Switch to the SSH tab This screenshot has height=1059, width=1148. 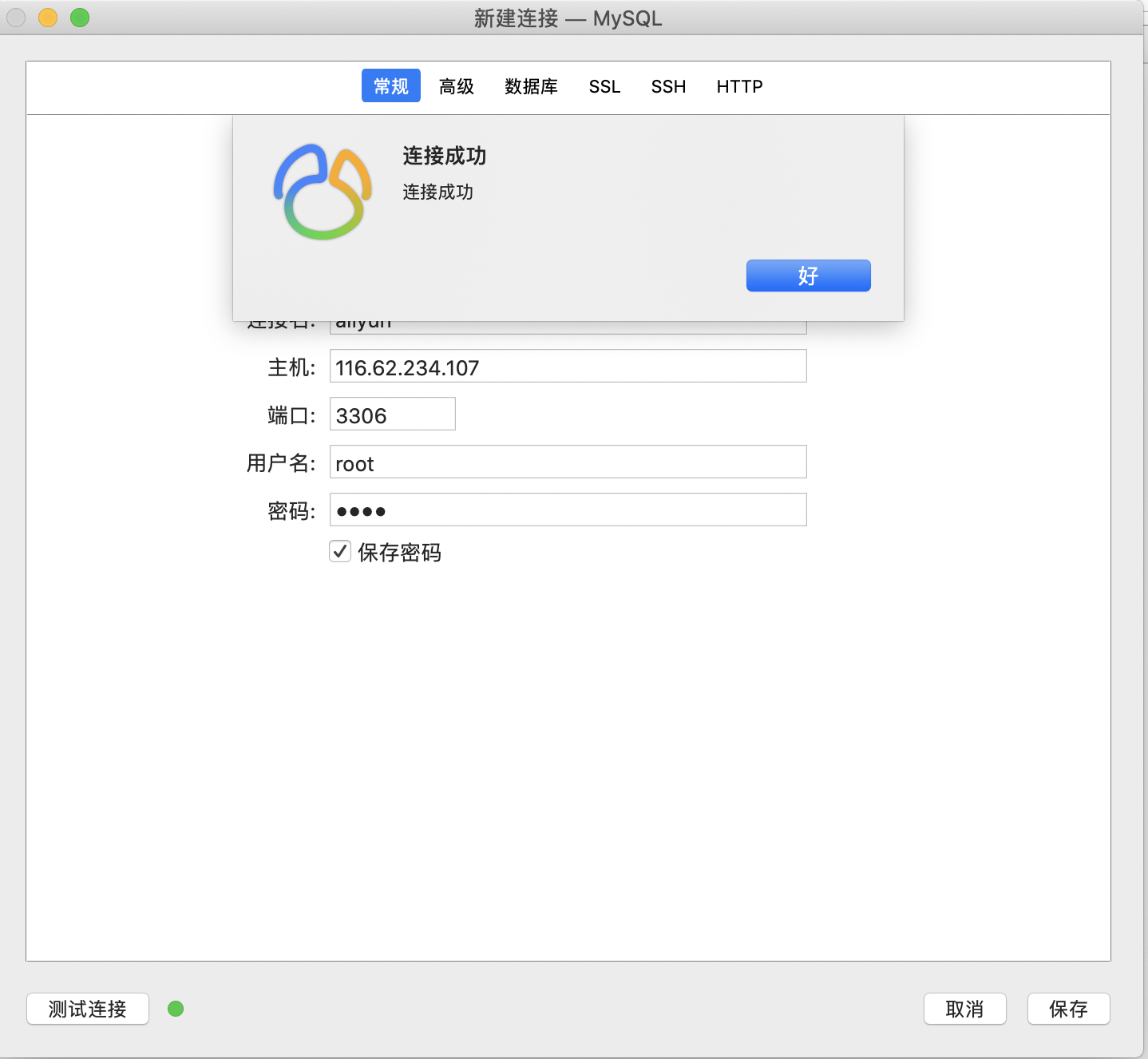pos(668,86)
